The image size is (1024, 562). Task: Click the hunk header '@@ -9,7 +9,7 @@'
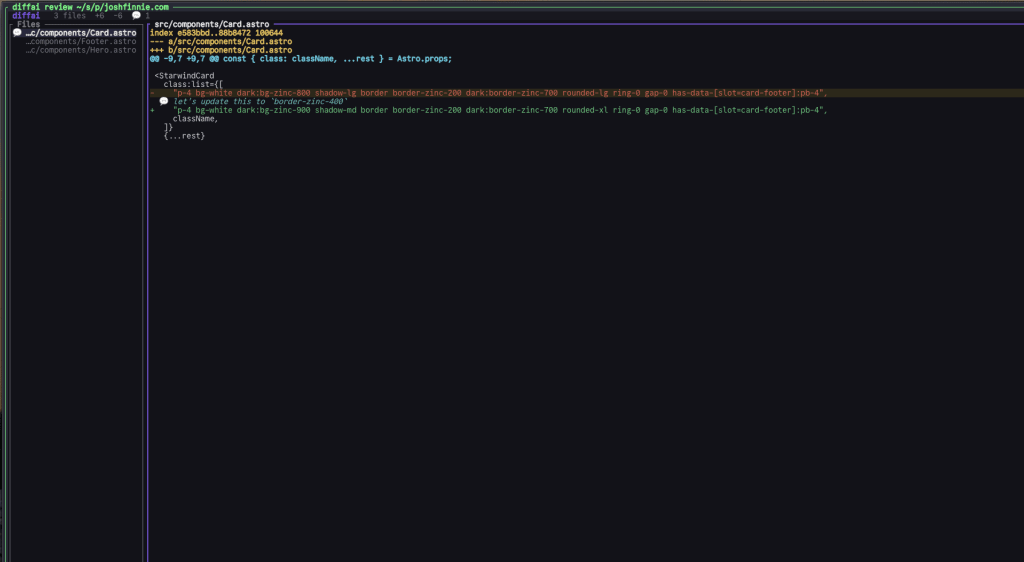(x=184, y=59)
